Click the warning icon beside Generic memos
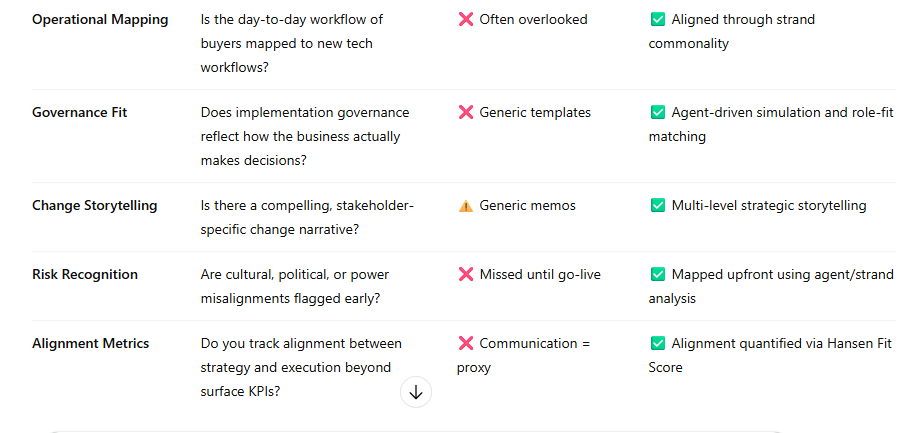 [x=466, y=206]
